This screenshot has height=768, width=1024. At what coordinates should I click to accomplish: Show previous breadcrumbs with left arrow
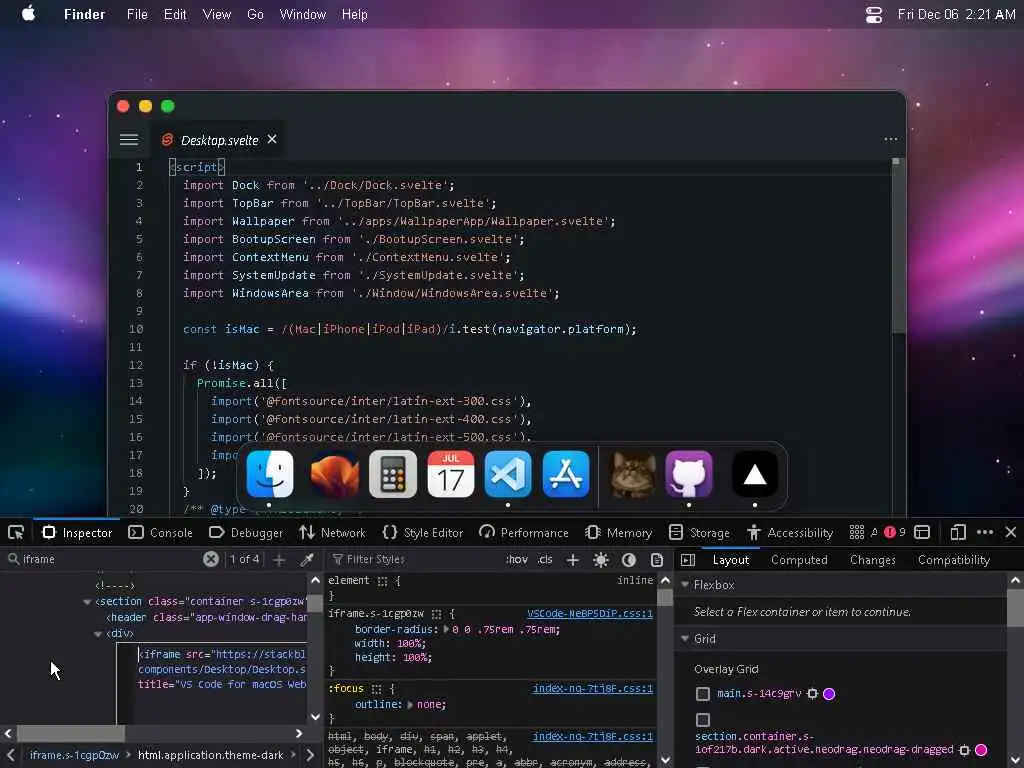click(x=10, y=755)
